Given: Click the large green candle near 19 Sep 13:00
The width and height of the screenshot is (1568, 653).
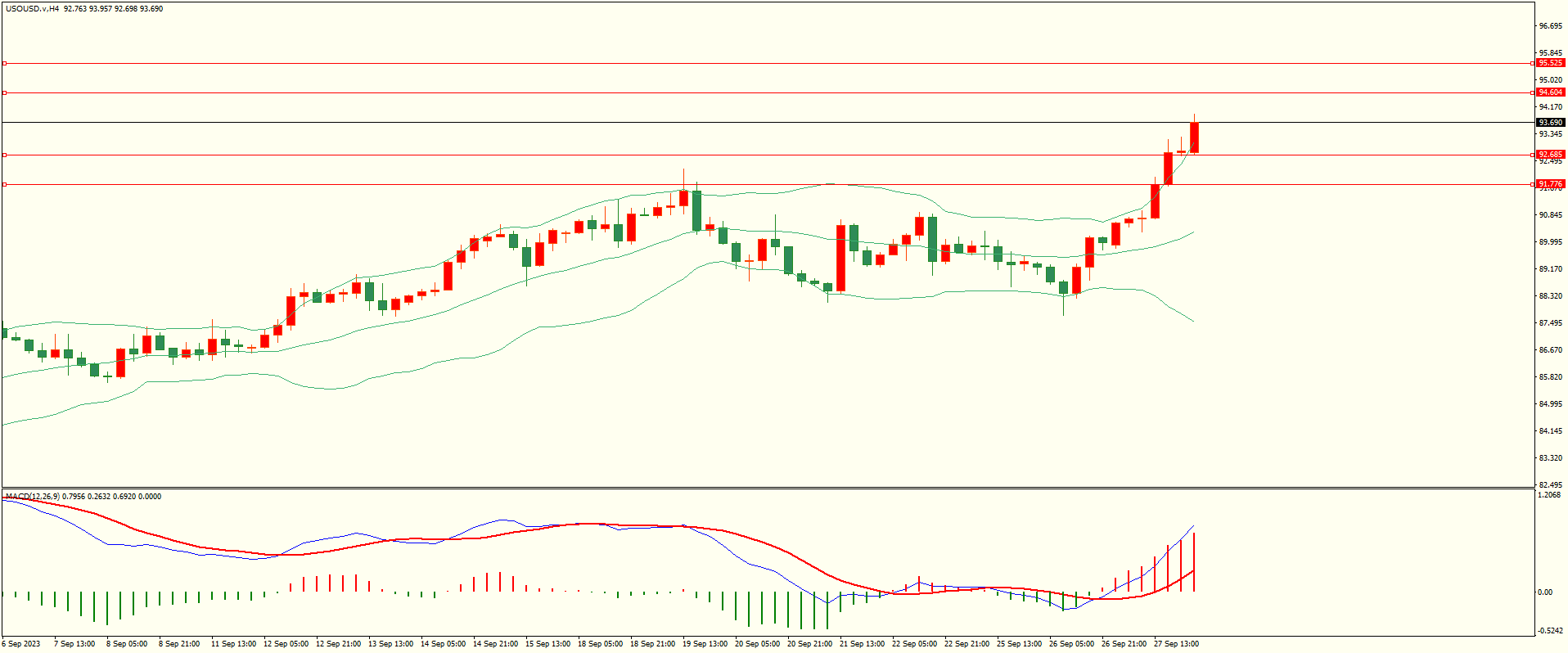Looking at the screenshot, I should 696,211.
